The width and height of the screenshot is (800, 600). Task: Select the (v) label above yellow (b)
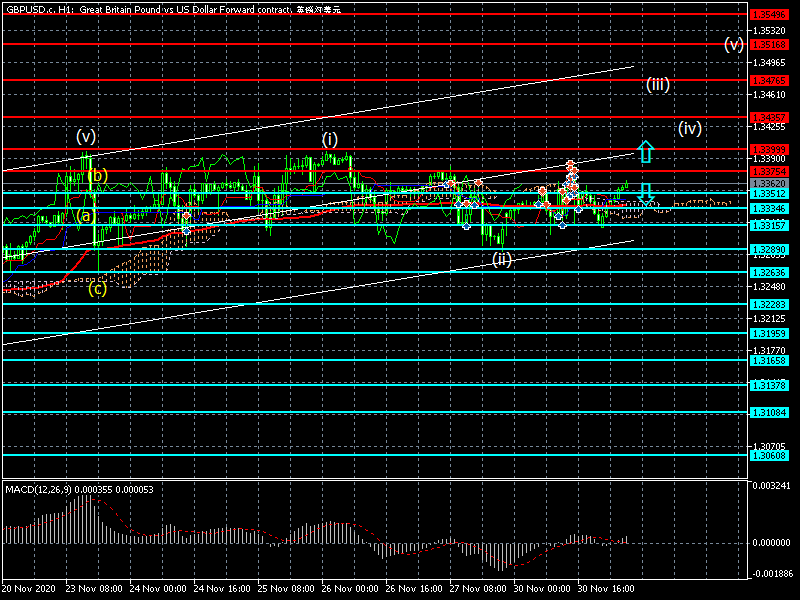pyautogui.click(x=86, y=136)
